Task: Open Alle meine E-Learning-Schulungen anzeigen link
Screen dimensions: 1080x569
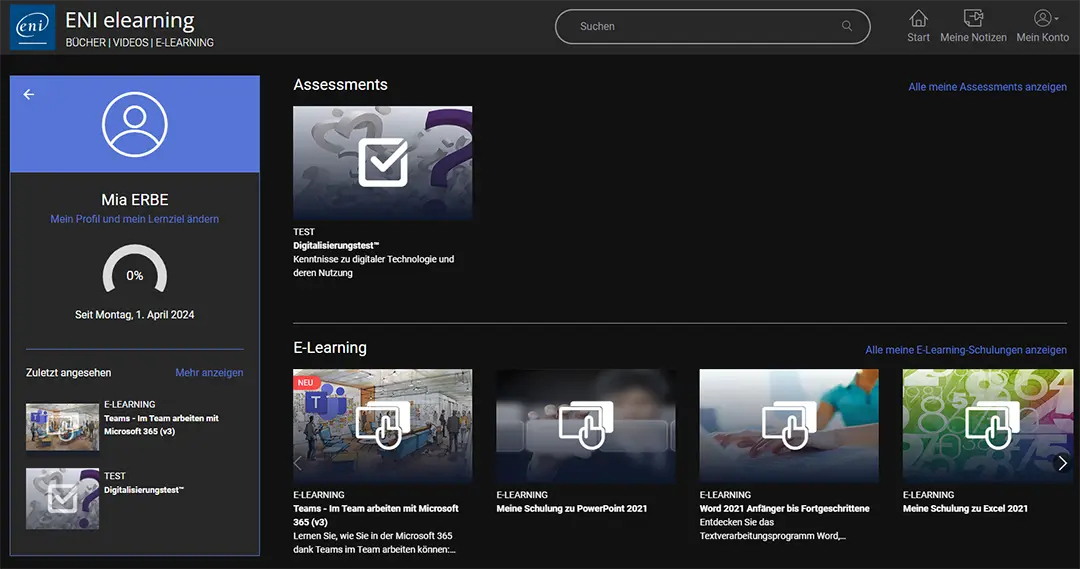Action: (966, 350)
